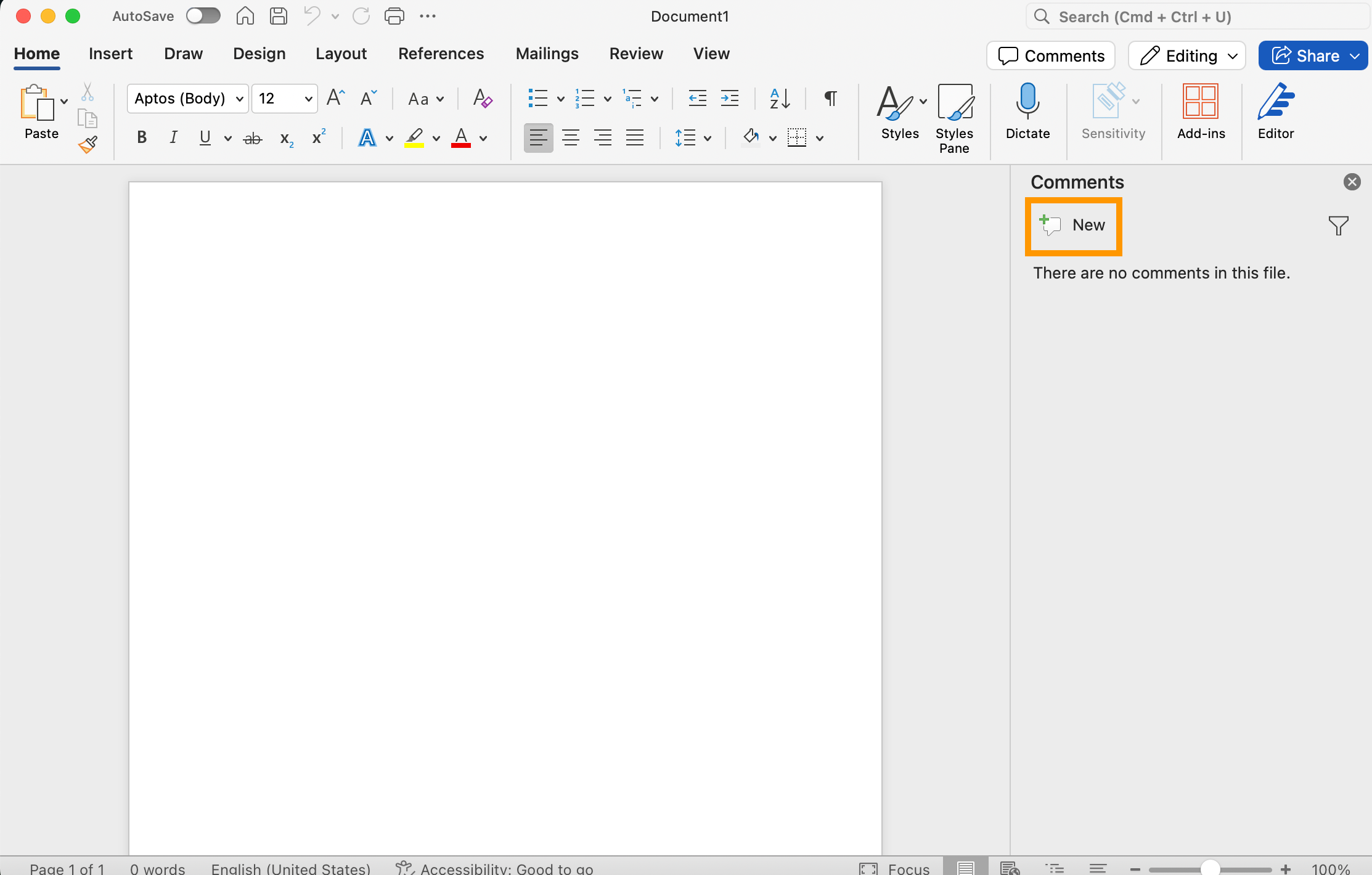Open the font size 12 dropdown
The image size is (1372, 875).
[308, 99]
